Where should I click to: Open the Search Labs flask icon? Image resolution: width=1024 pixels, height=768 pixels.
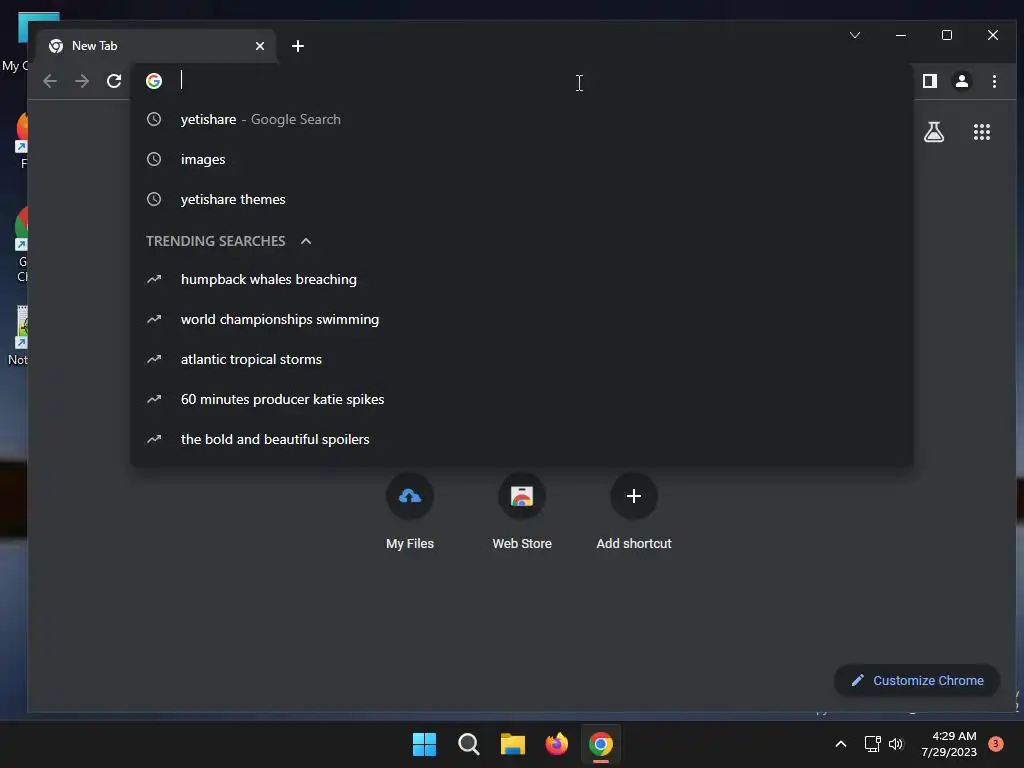934,132
